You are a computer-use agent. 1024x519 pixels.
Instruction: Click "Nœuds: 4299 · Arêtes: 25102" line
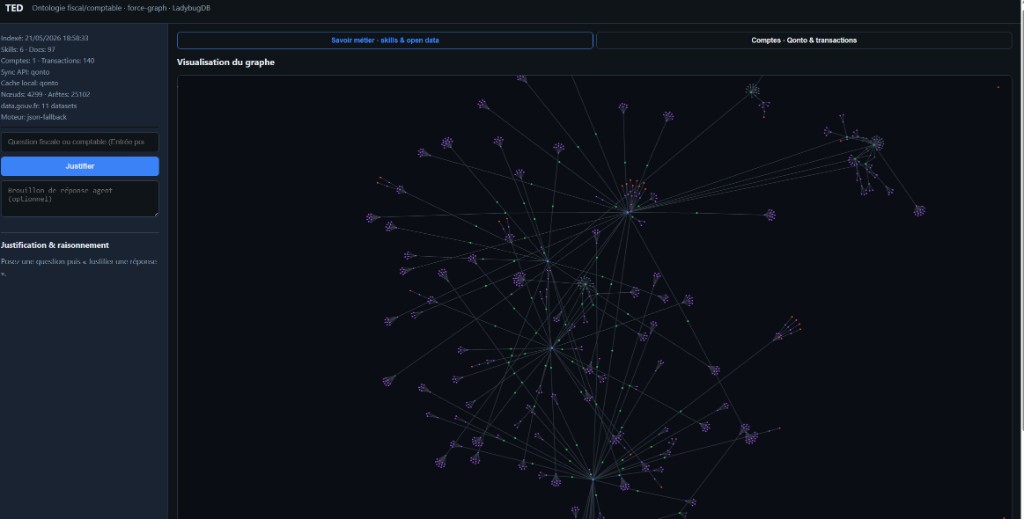[x=45, y=95]
